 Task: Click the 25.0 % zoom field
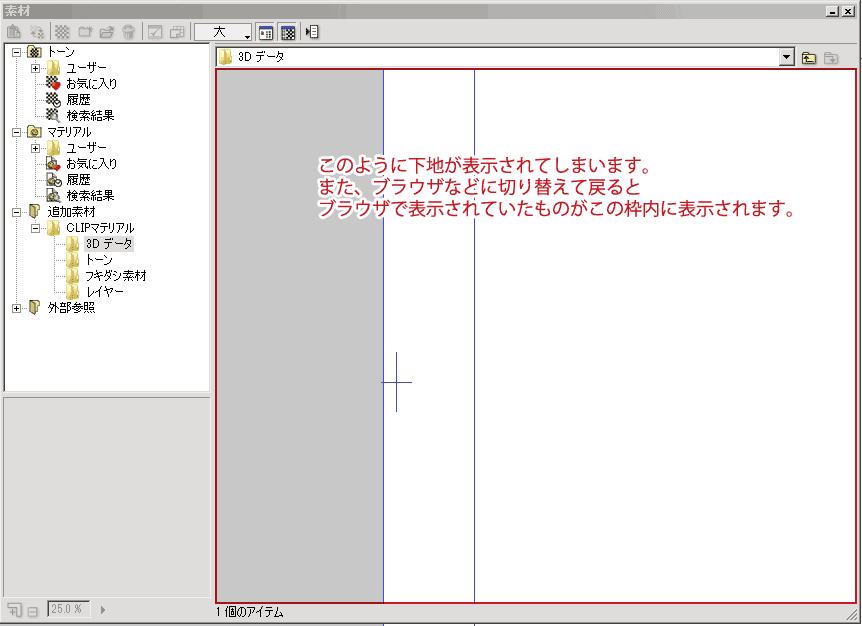[68, 609]
